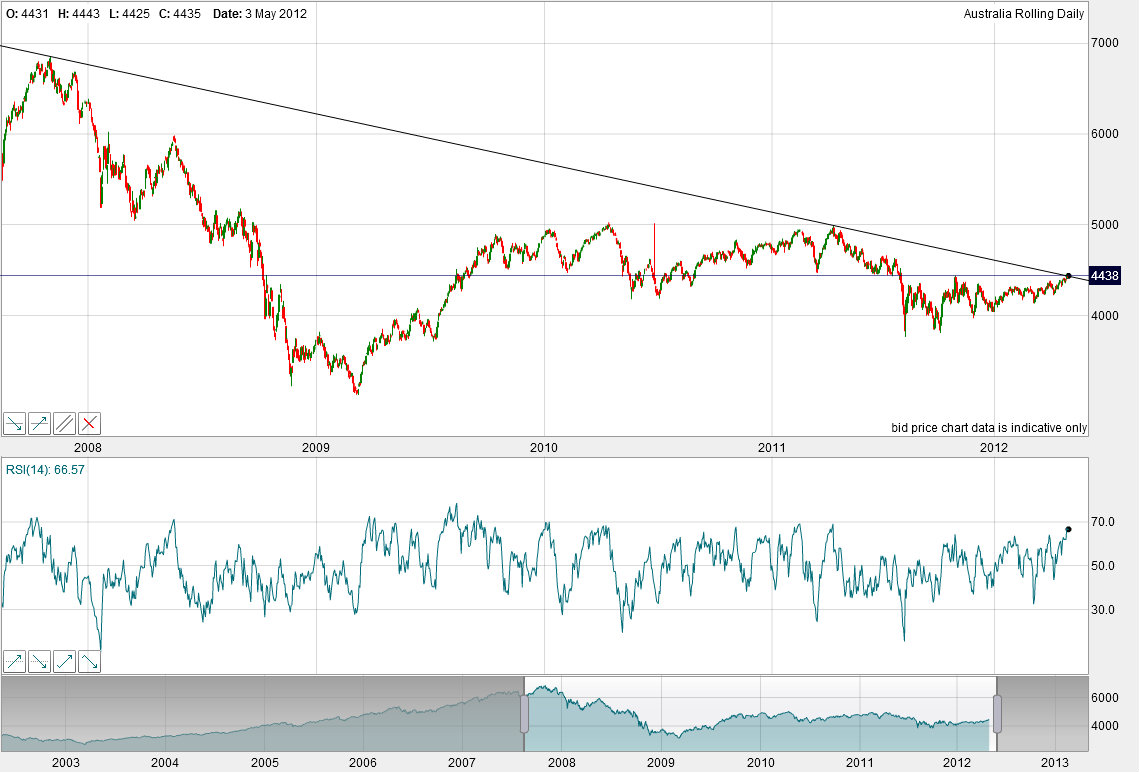1139x773 pixels.
Task: Select the downward-crossing arrow alert tool in price chart
Action: [x=14, y=423]
